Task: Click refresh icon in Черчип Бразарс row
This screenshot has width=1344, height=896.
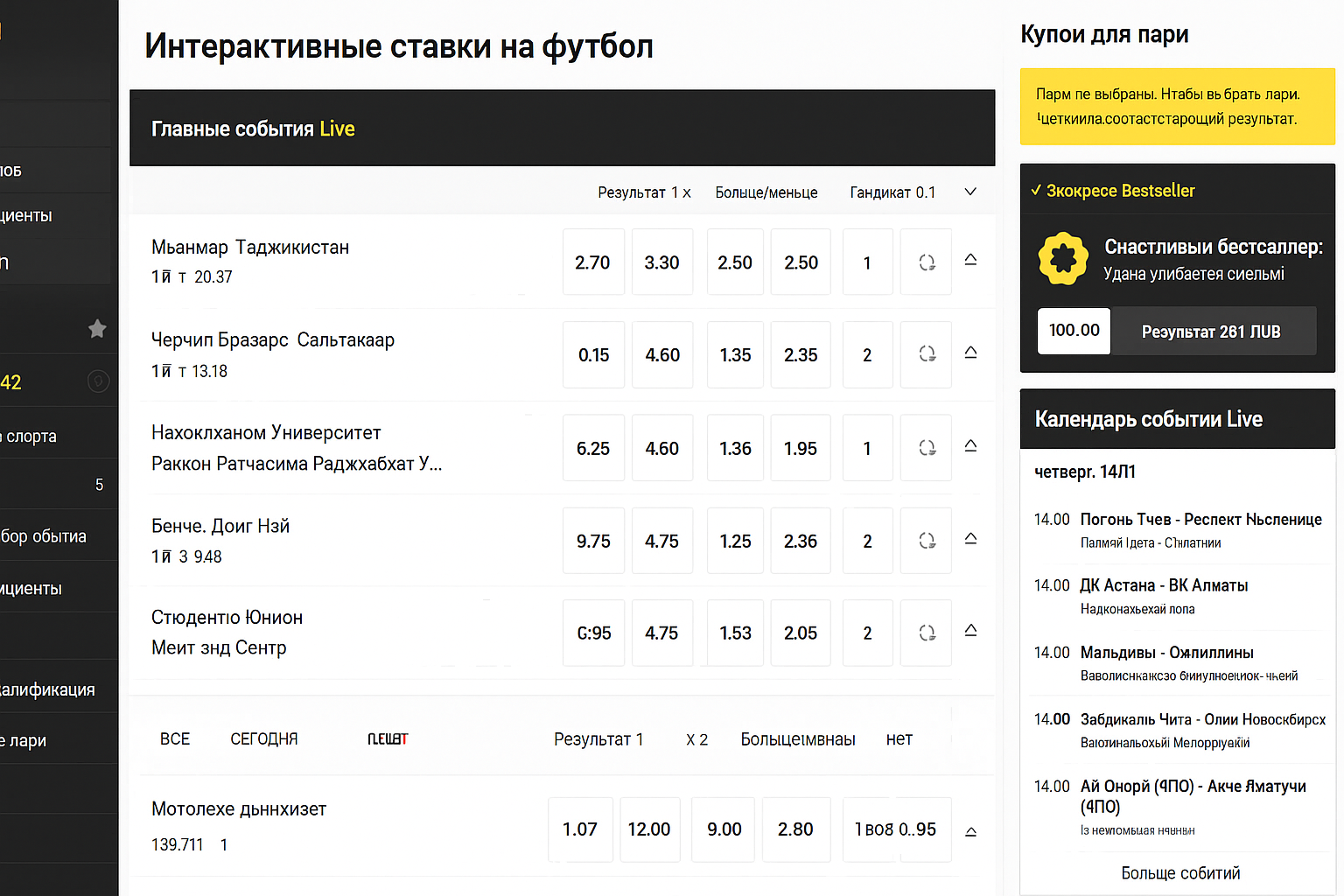Action: pos(927,354)
